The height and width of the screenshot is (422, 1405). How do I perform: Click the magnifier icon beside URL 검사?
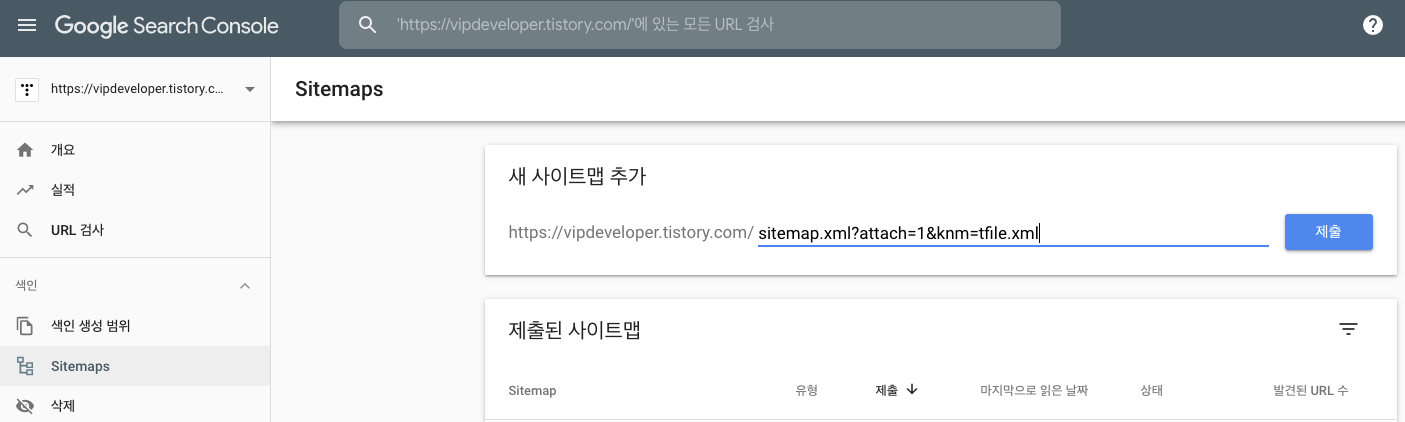click(x=26, y=230)
